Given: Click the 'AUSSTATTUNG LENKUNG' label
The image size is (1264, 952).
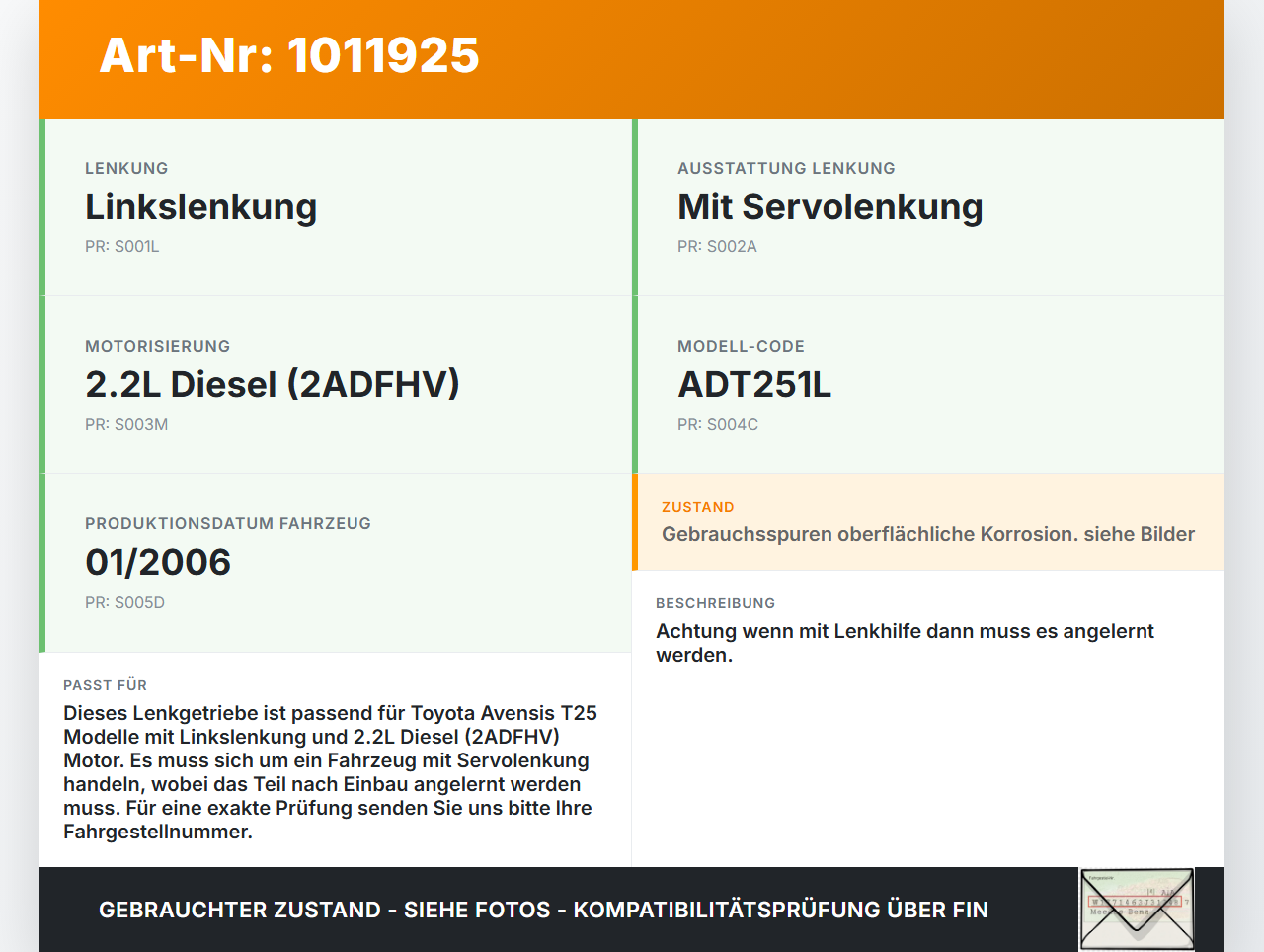Looking at the screenshot, I should coord(786,169).
